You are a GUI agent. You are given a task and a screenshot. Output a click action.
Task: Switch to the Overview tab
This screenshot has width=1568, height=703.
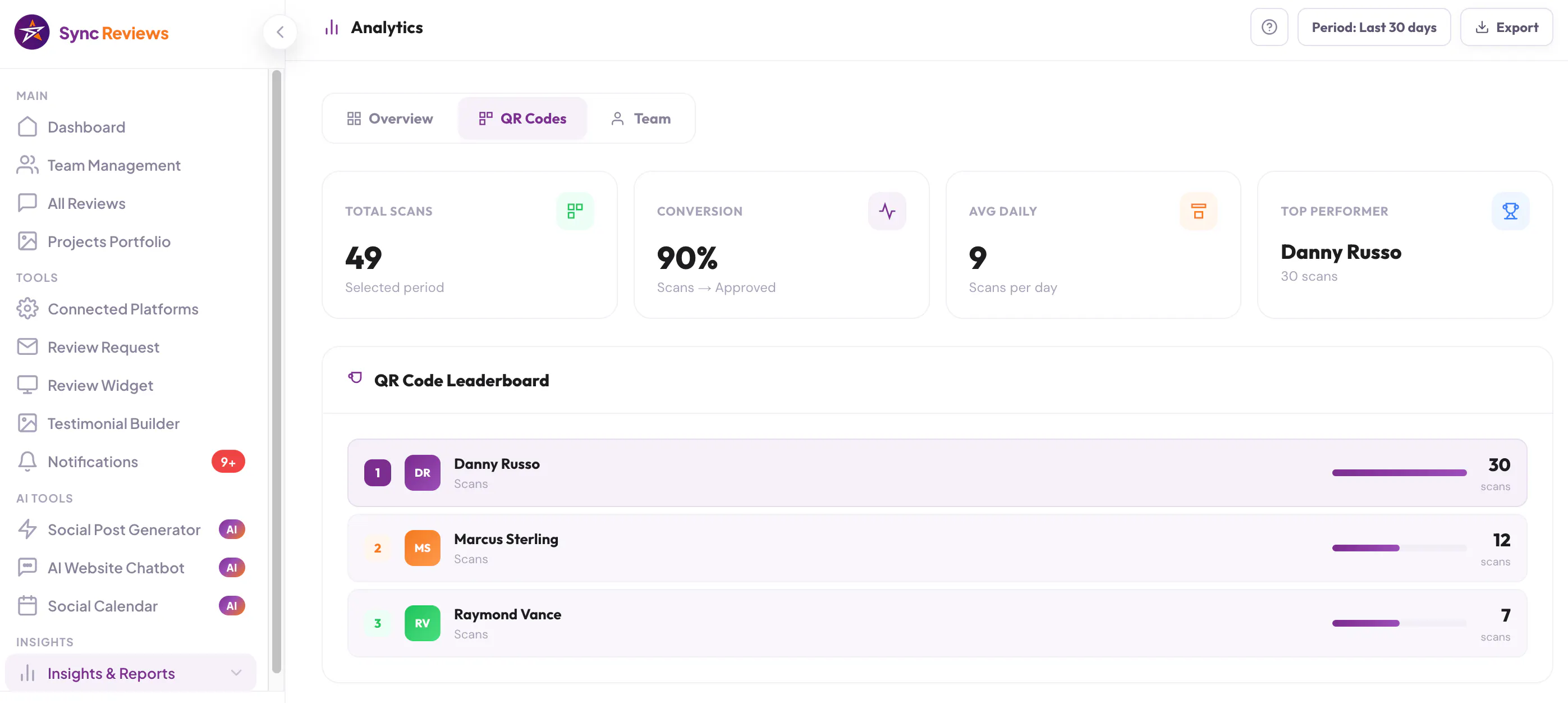click(389, 118)
